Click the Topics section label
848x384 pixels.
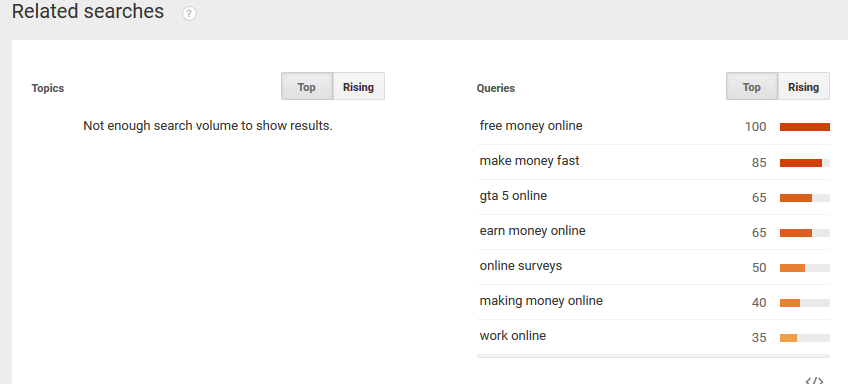pos(48,88)
